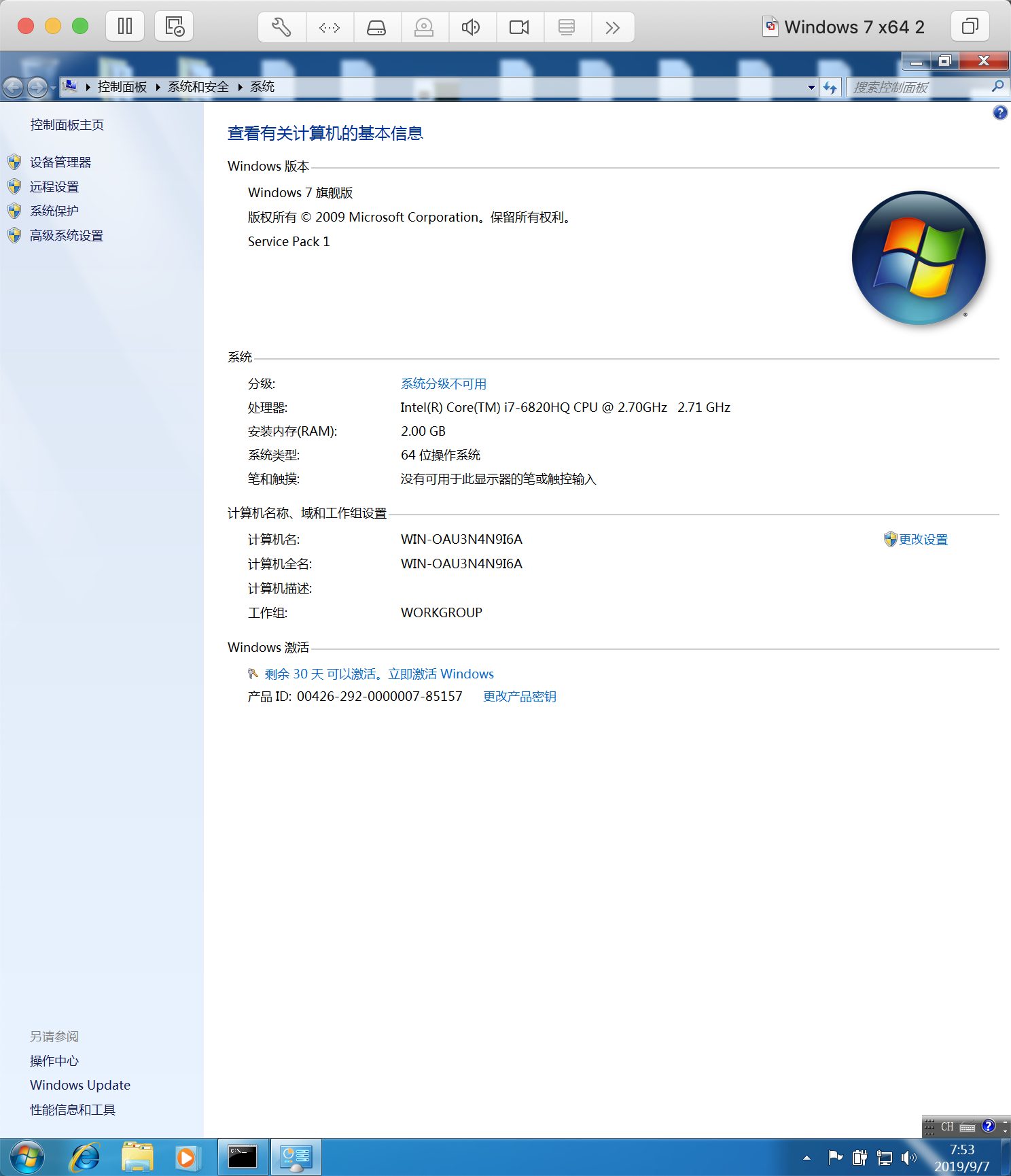
Task: Expand more VM toolbar items chevron
Action: 613,27
